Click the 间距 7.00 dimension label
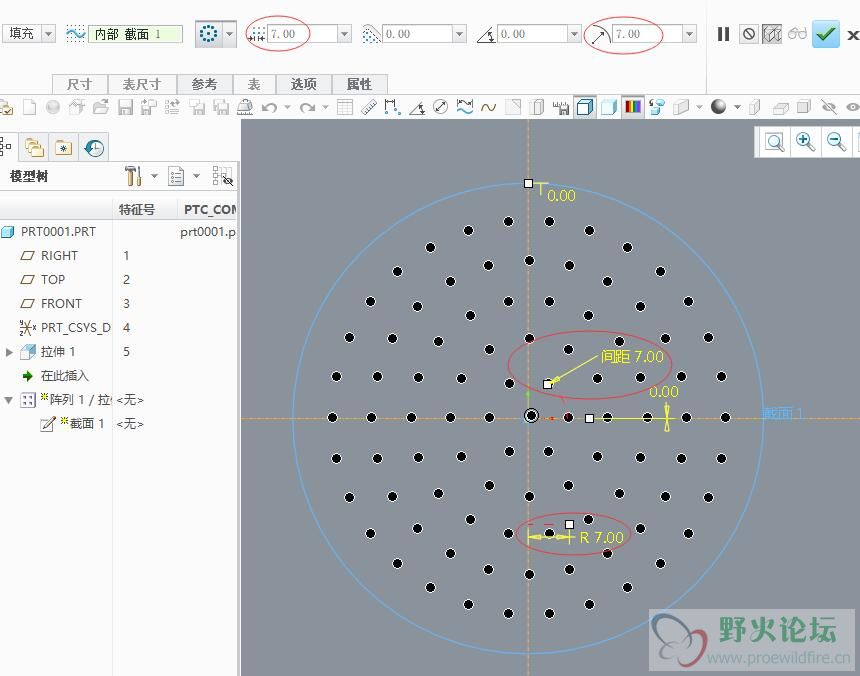Viewport: 860px width, 676px height. click(x=632, y=357)
